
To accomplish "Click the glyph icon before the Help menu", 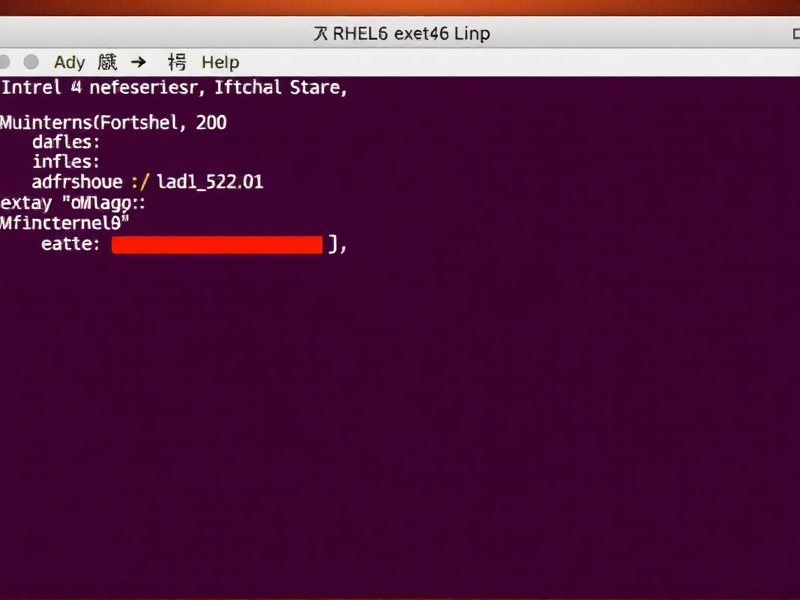I will click(176, 62).
